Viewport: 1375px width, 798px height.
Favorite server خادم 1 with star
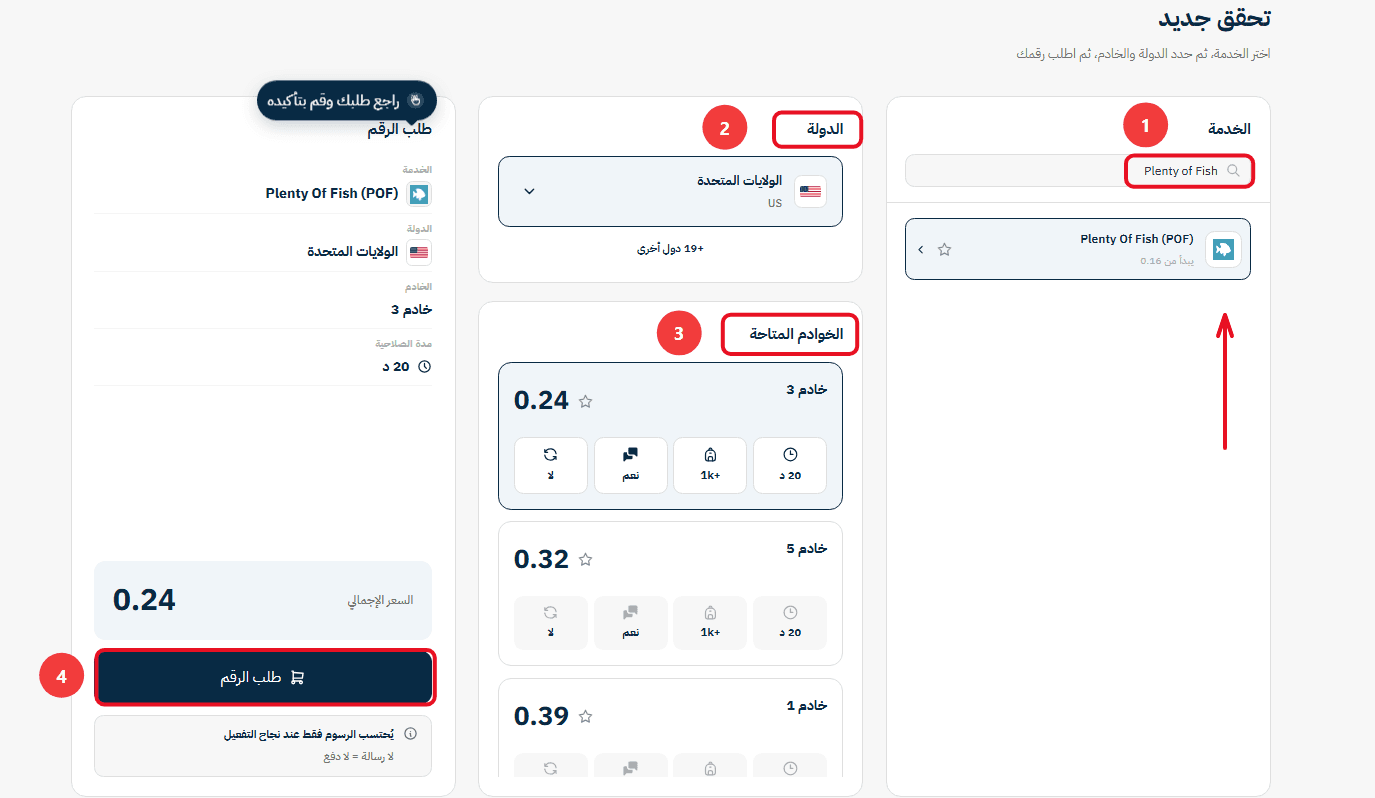[x=586, y=716]
